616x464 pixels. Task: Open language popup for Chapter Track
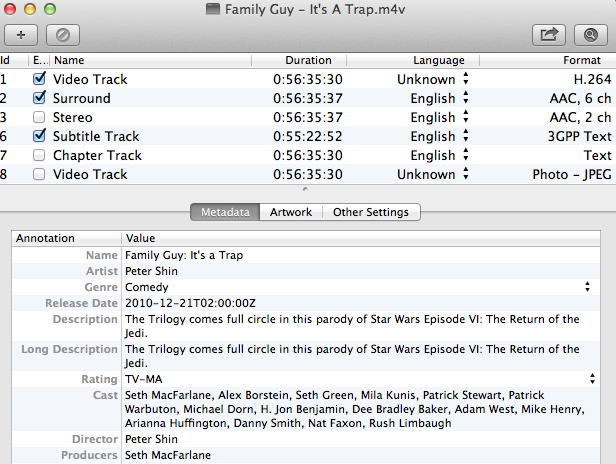point(466,155)
